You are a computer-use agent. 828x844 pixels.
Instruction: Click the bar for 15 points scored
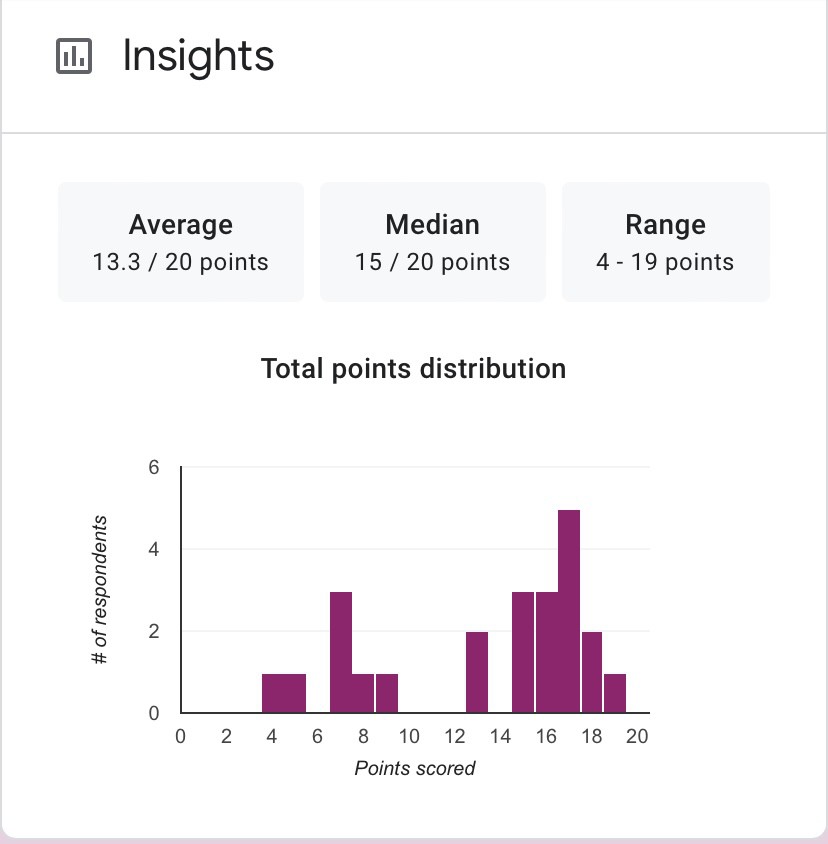point(523,652)
